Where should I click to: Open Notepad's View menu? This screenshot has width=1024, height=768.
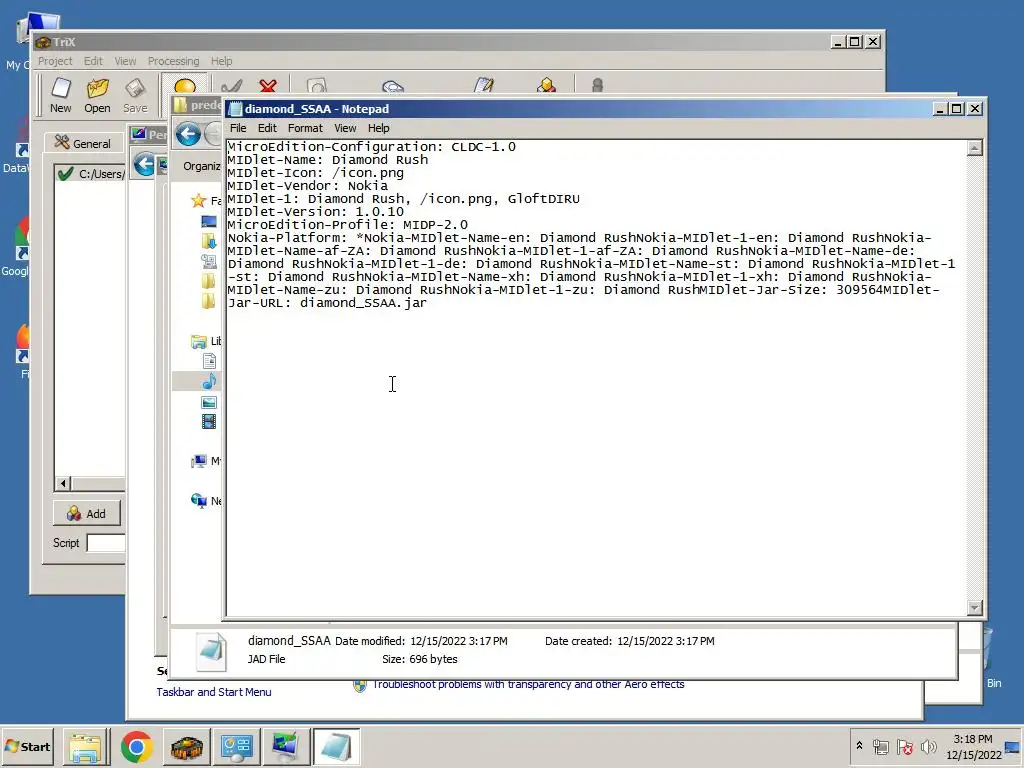click(x=345, y=128)
